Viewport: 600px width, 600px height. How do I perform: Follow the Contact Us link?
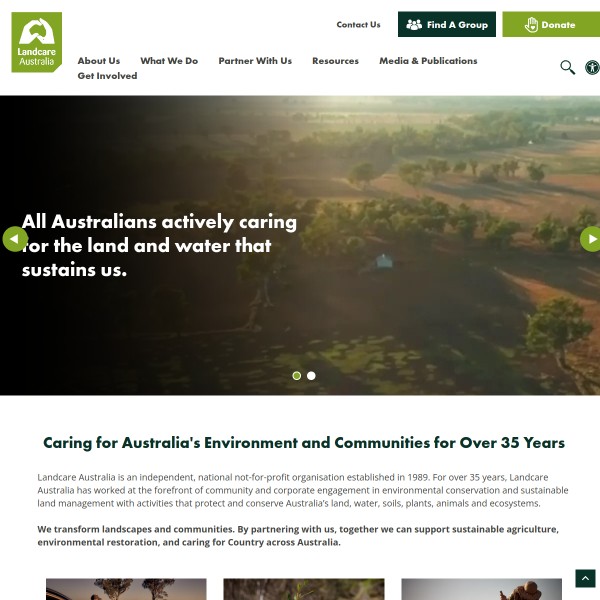coord(358,25)
